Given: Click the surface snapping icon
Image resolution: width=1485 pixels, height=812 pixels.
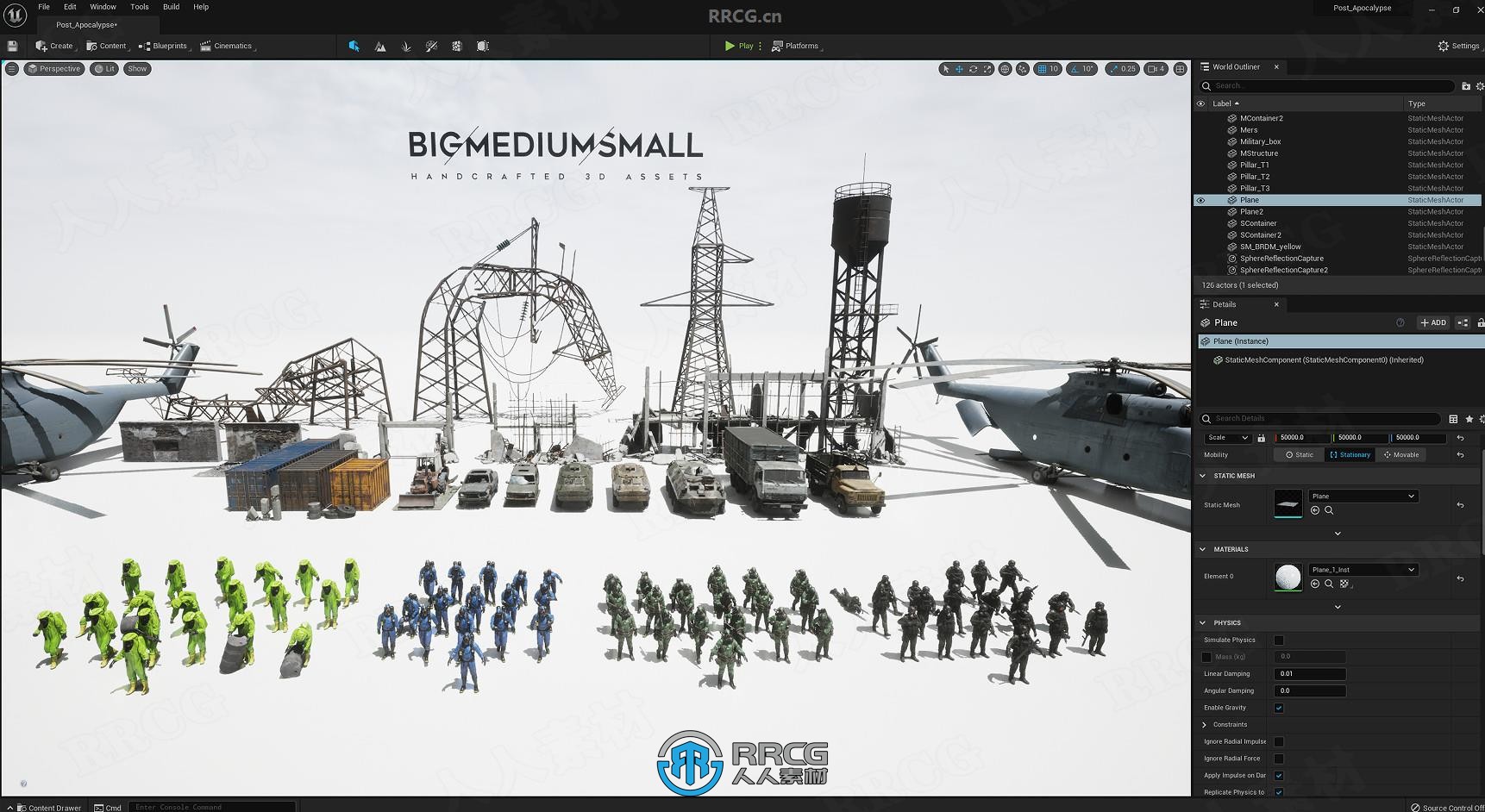Looking at the screenshot, I should (x=1023, y=69).
